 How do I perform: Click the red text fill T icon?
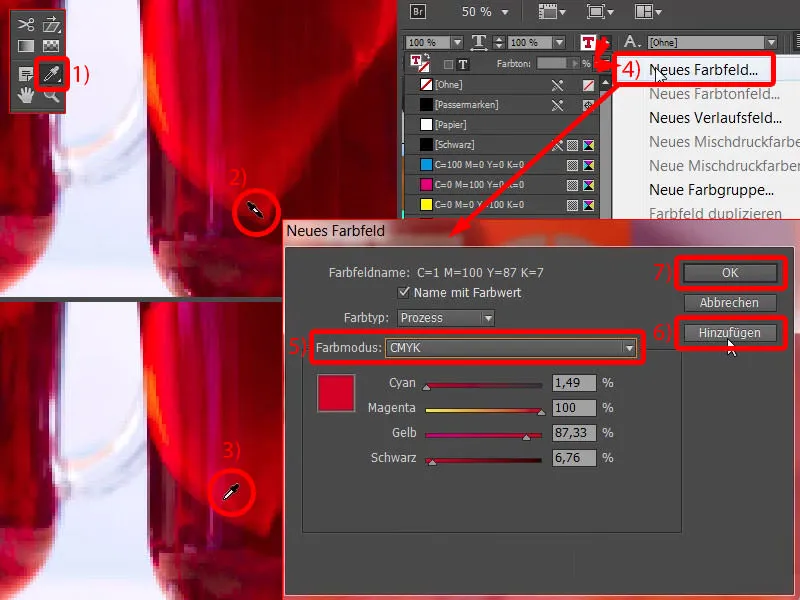pyautogui.click(x=588, y=42)
